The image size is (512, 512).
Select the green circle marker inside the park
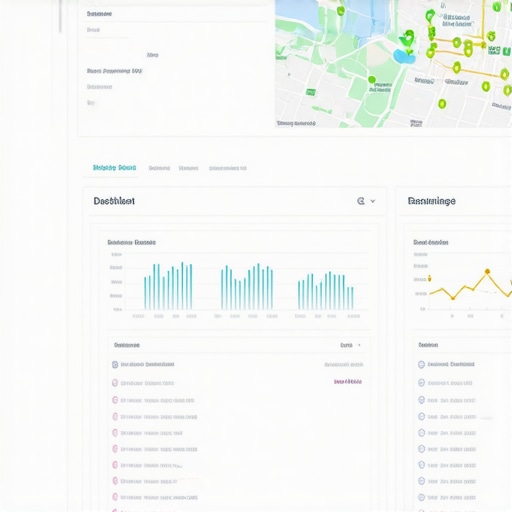(x=372, y=80)
